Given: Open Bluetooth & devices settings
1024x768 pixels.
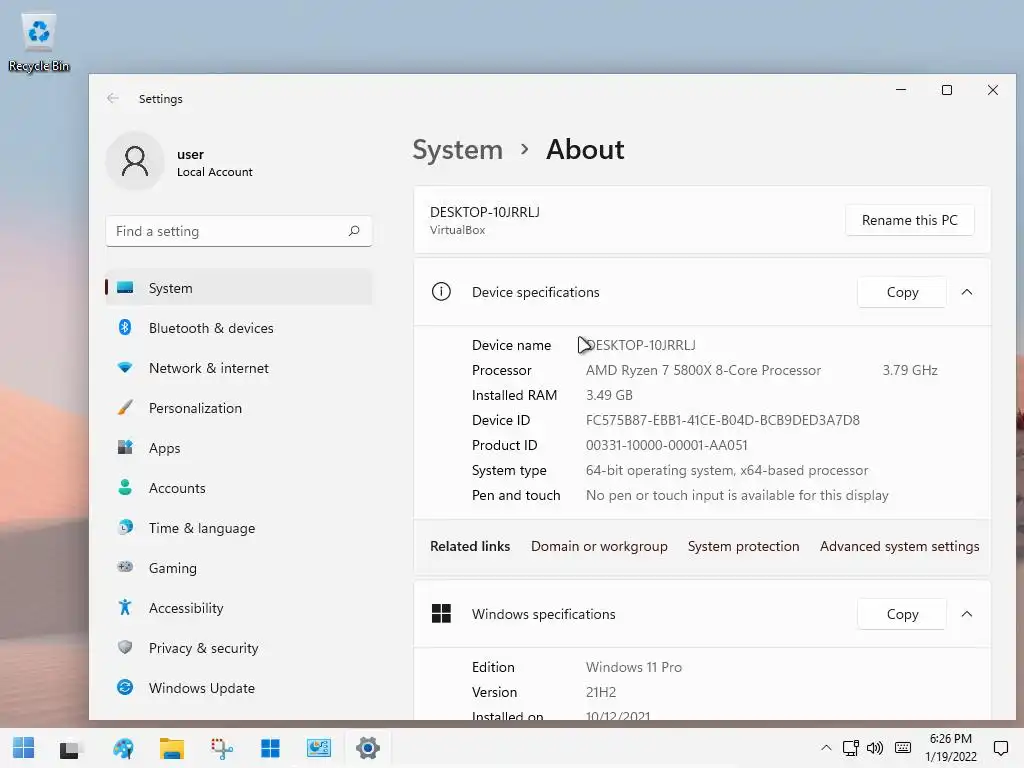Looking at the screenshot, I should tap(239, 328).
